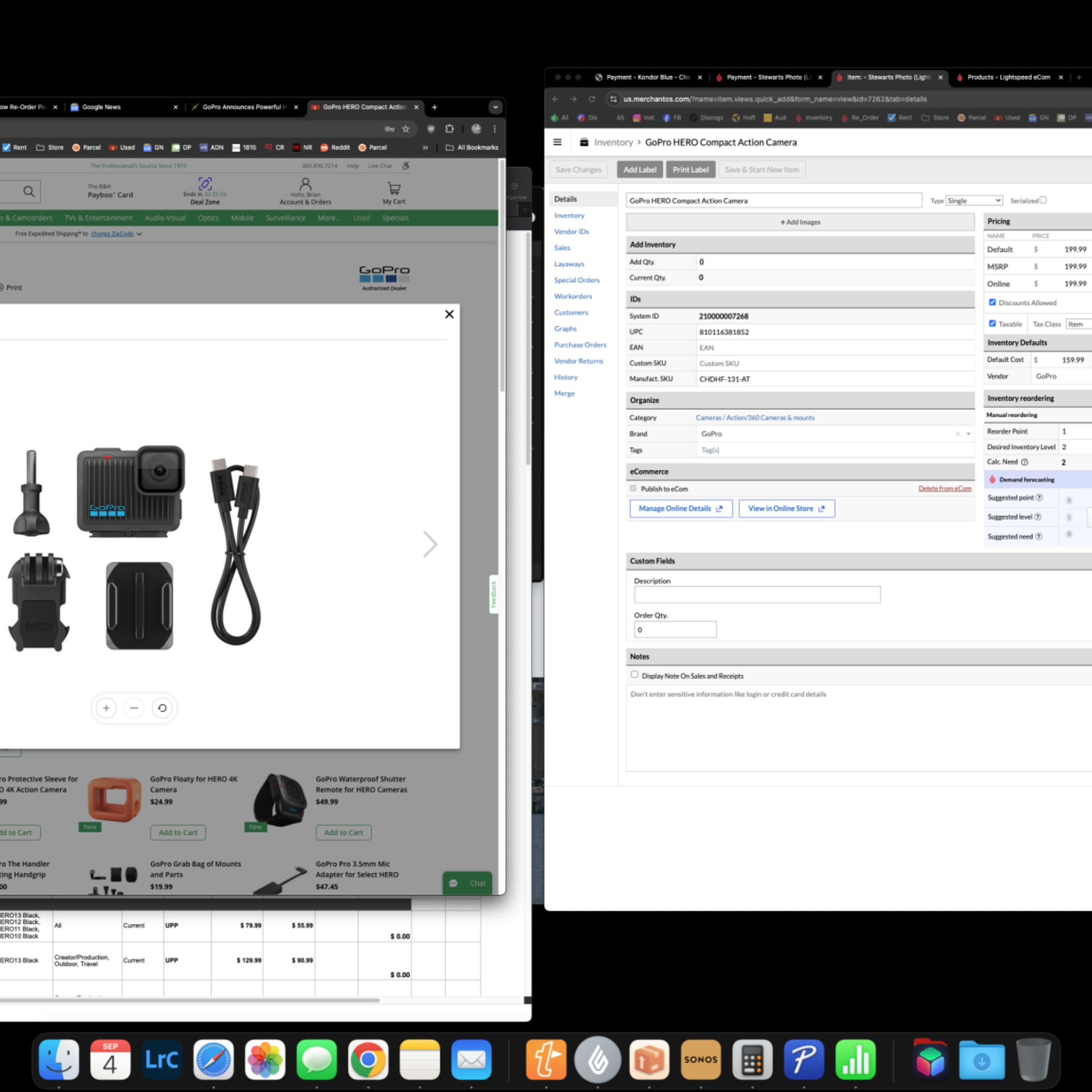Toggle Discounts Allowed checkbox

992,302
